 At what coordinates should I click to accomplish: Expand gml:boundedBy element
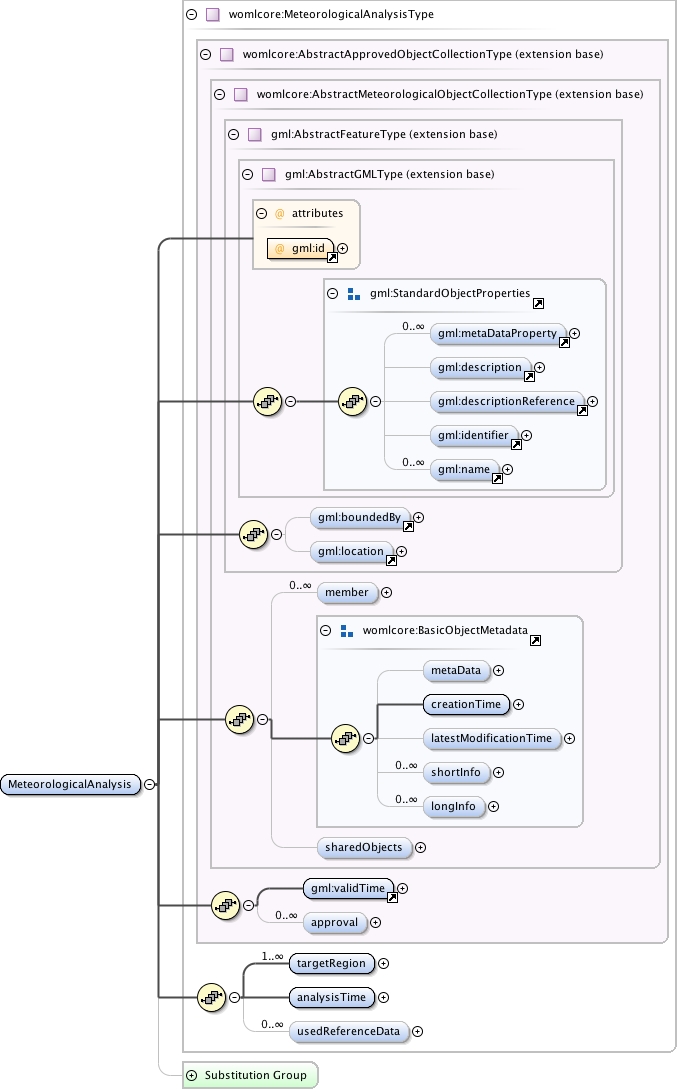(x=418, y=517)
